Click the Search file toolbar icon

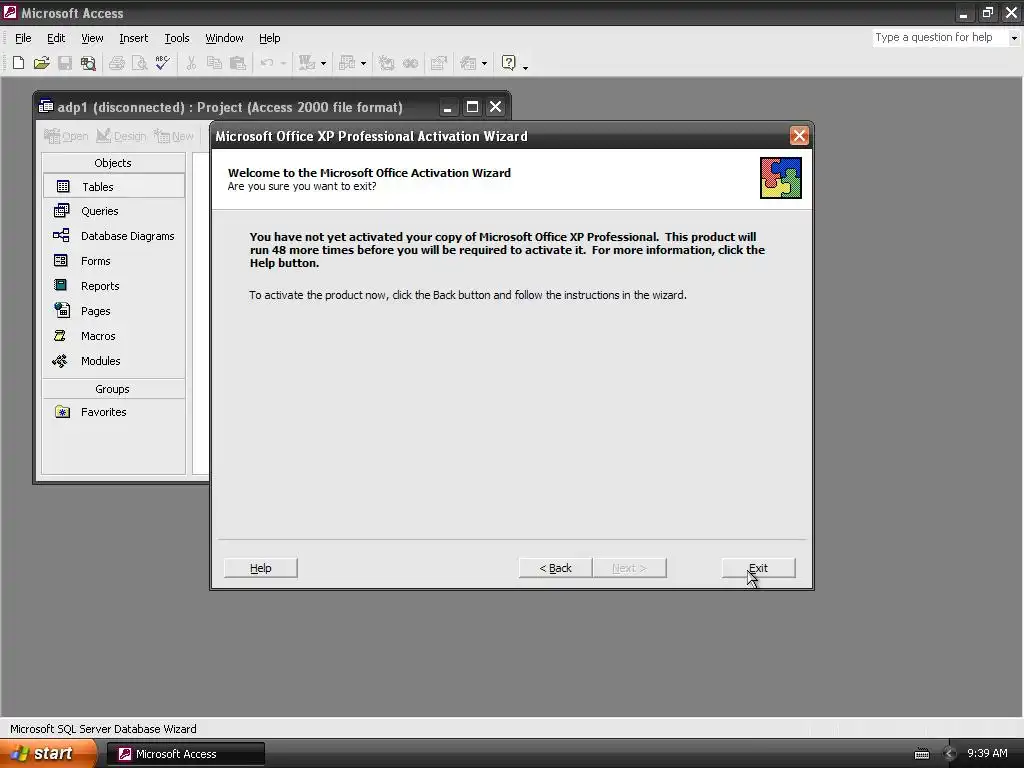[x=88, y=63]
